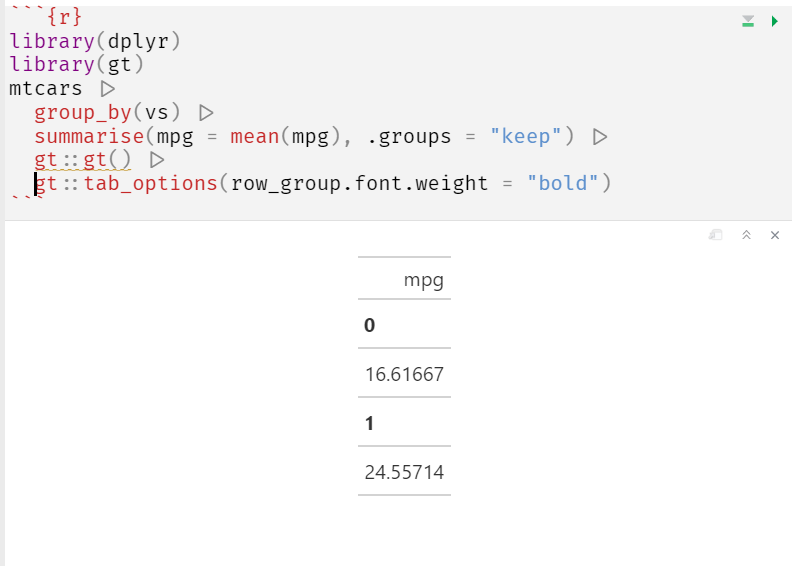This screenshot has height=566, width=792.
Task: Click mean function in summarise call
Action: 255,136
